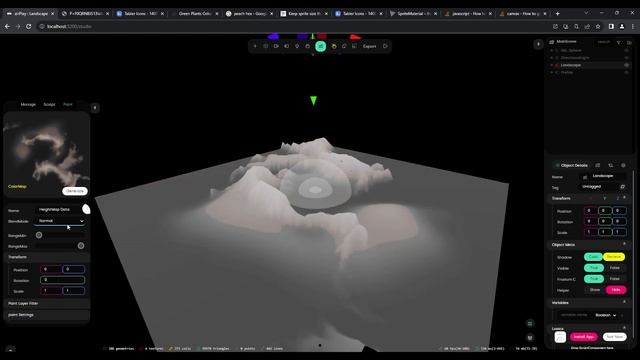The image size is (640, 360).
Task: Set Frustum C to True
Action: point(593,279)
